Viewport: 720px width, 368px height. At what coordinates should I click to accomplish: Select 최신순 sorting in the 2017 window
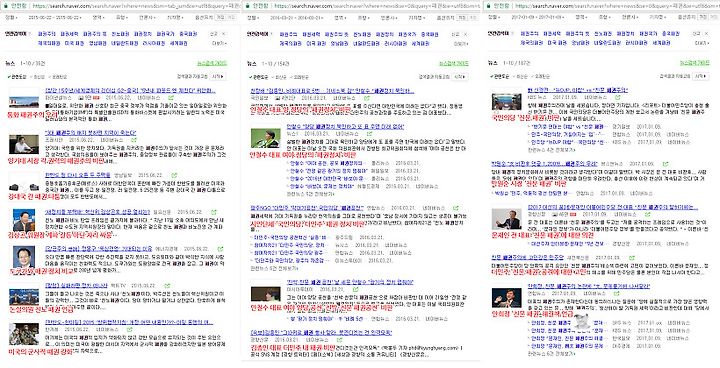(x=521, y=77)
